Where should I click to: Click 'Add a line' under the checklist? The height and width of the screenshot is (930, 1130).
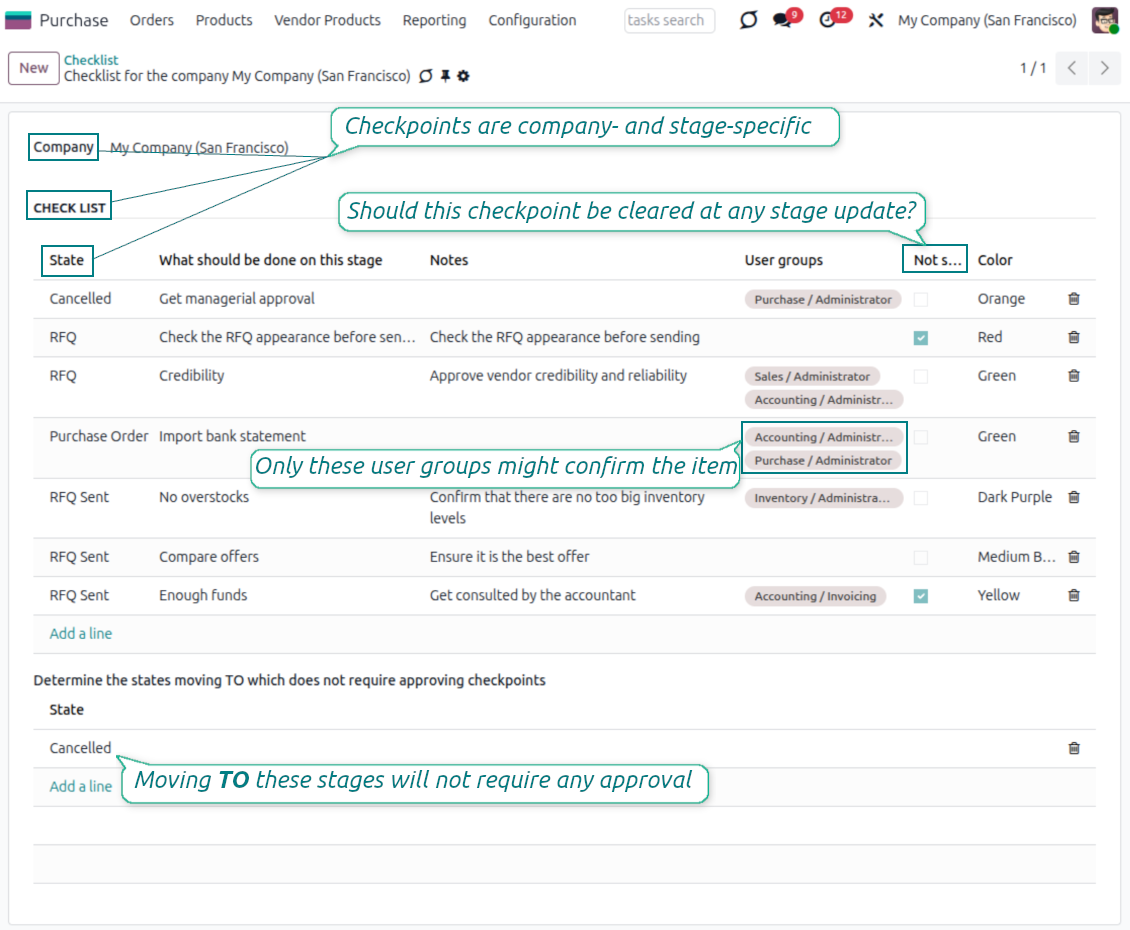80,633
